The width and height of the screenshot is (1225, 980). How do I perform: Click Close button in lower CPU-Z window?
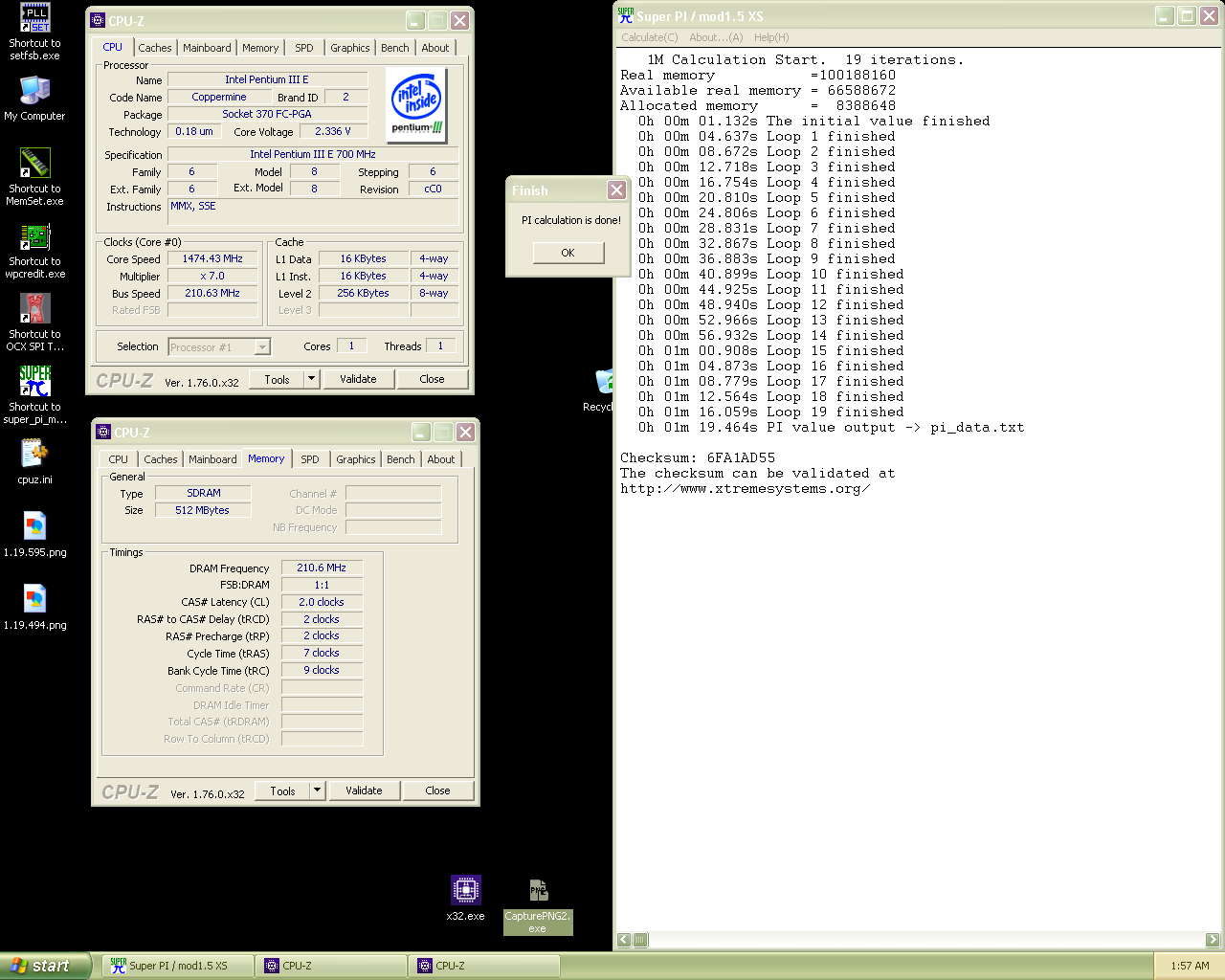pyautogui.click(x=437, y=791)
